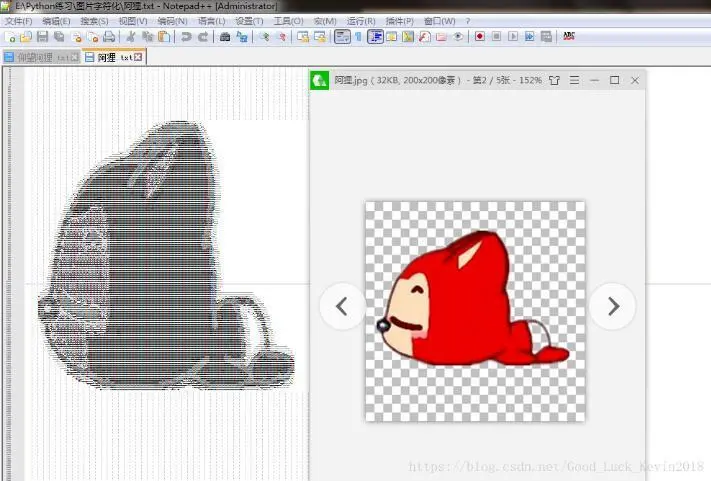Cut selection with the scissors icon

(131, 37)
